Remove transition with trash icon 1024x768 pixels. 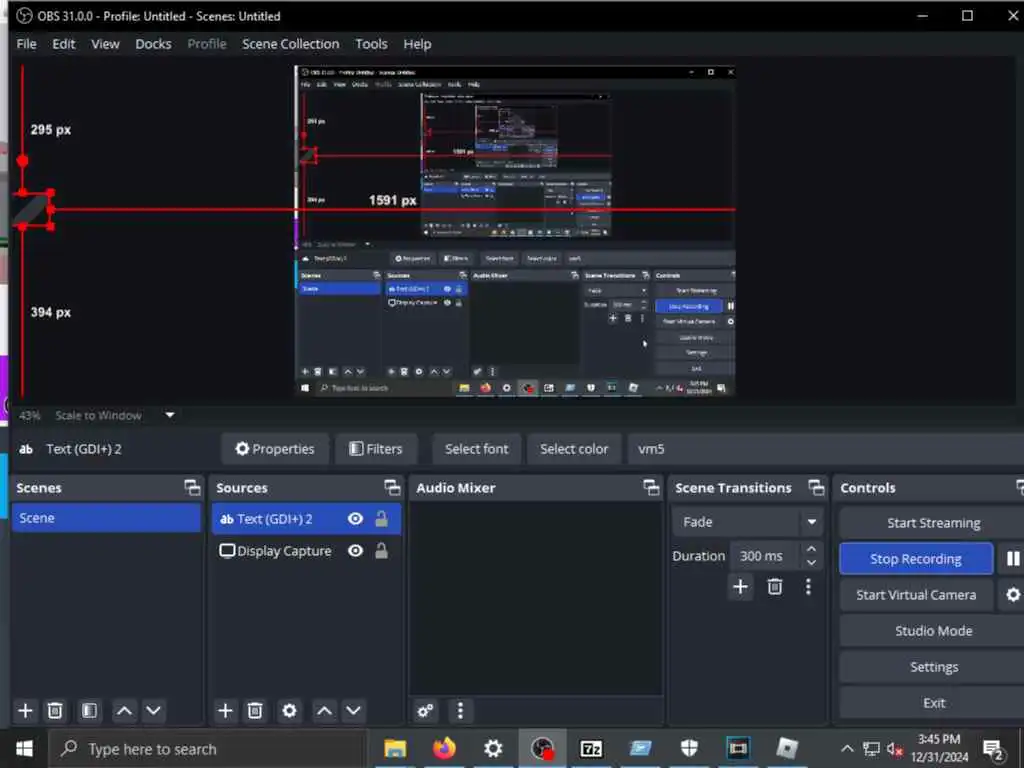pyautogui.click(x=775, y=586)
